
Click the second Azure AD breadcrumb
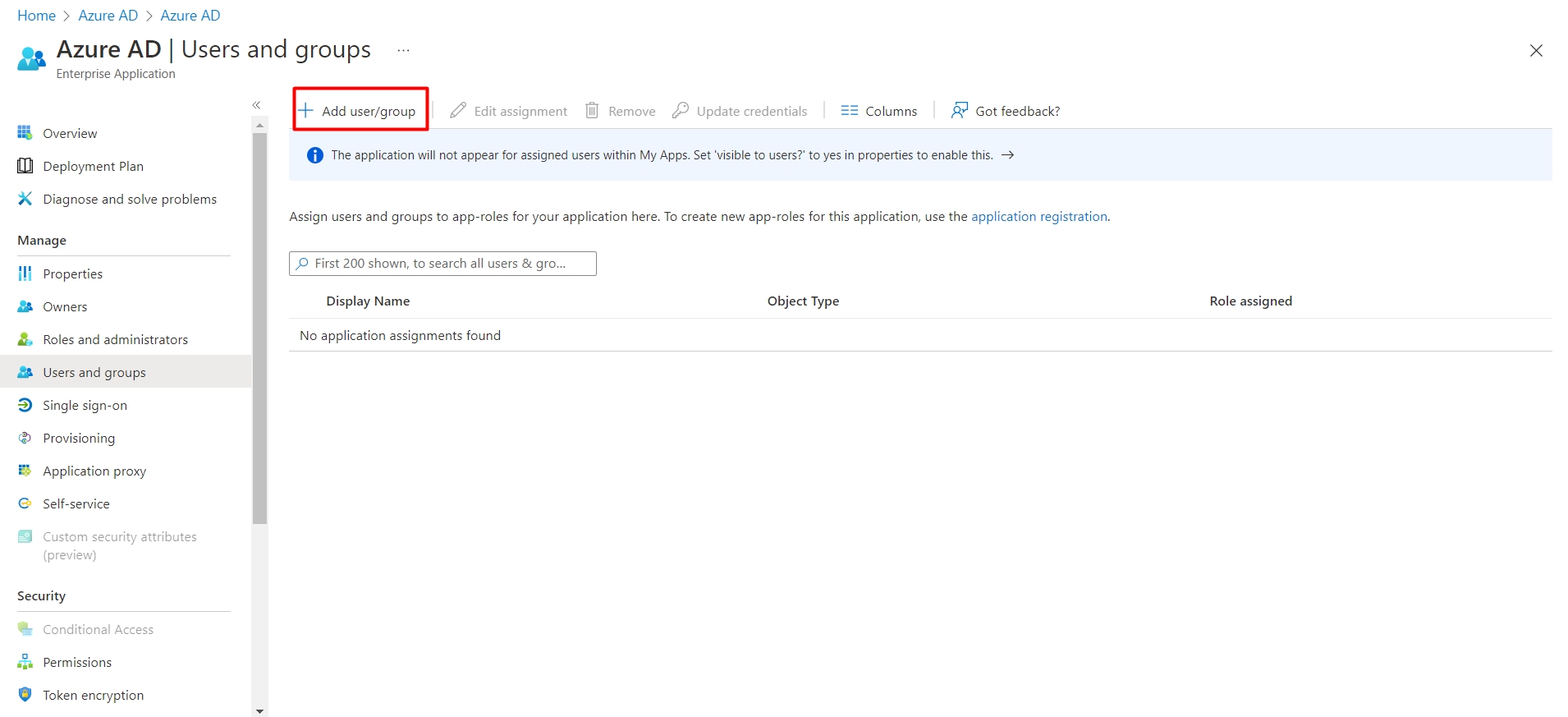[190, 16]
